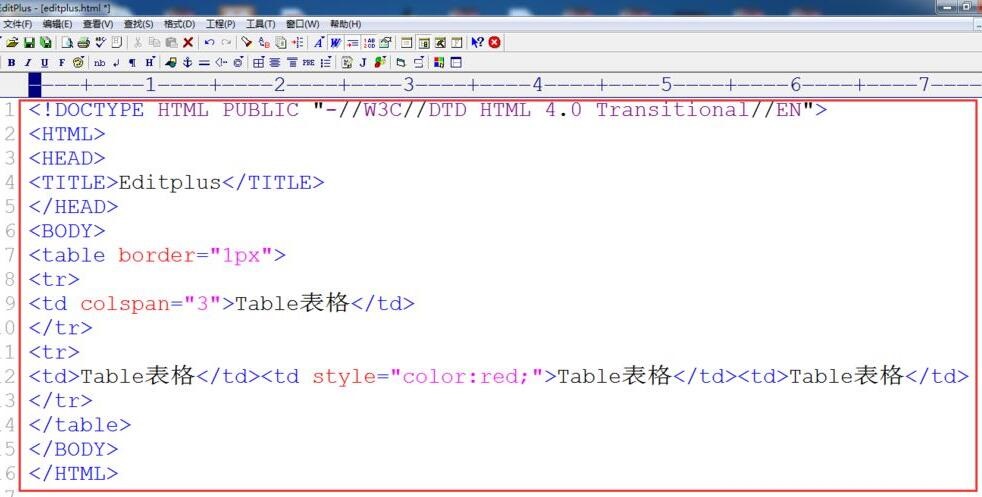Click the Print printer icon
This screenshot has width=982, height=497.
pyautogui.click(x=83, y=43)
